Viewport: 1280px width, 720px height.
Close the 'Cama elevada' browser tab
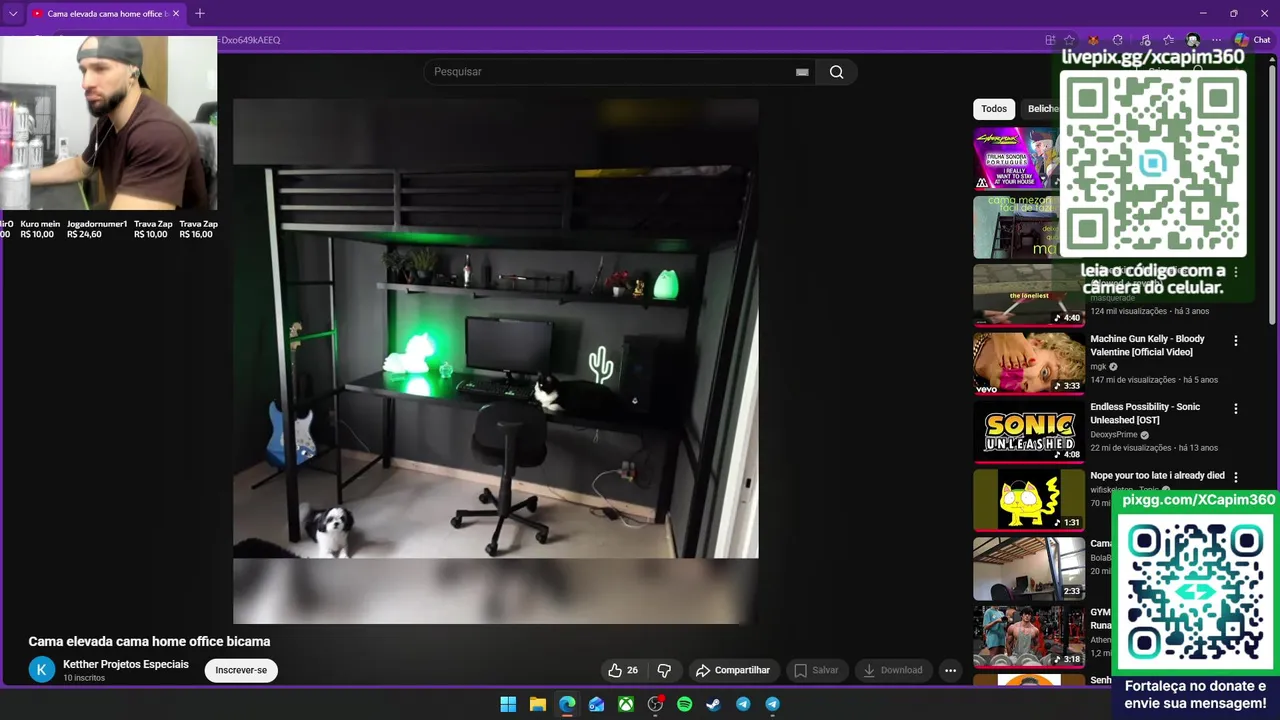click(x=176, y=14)
